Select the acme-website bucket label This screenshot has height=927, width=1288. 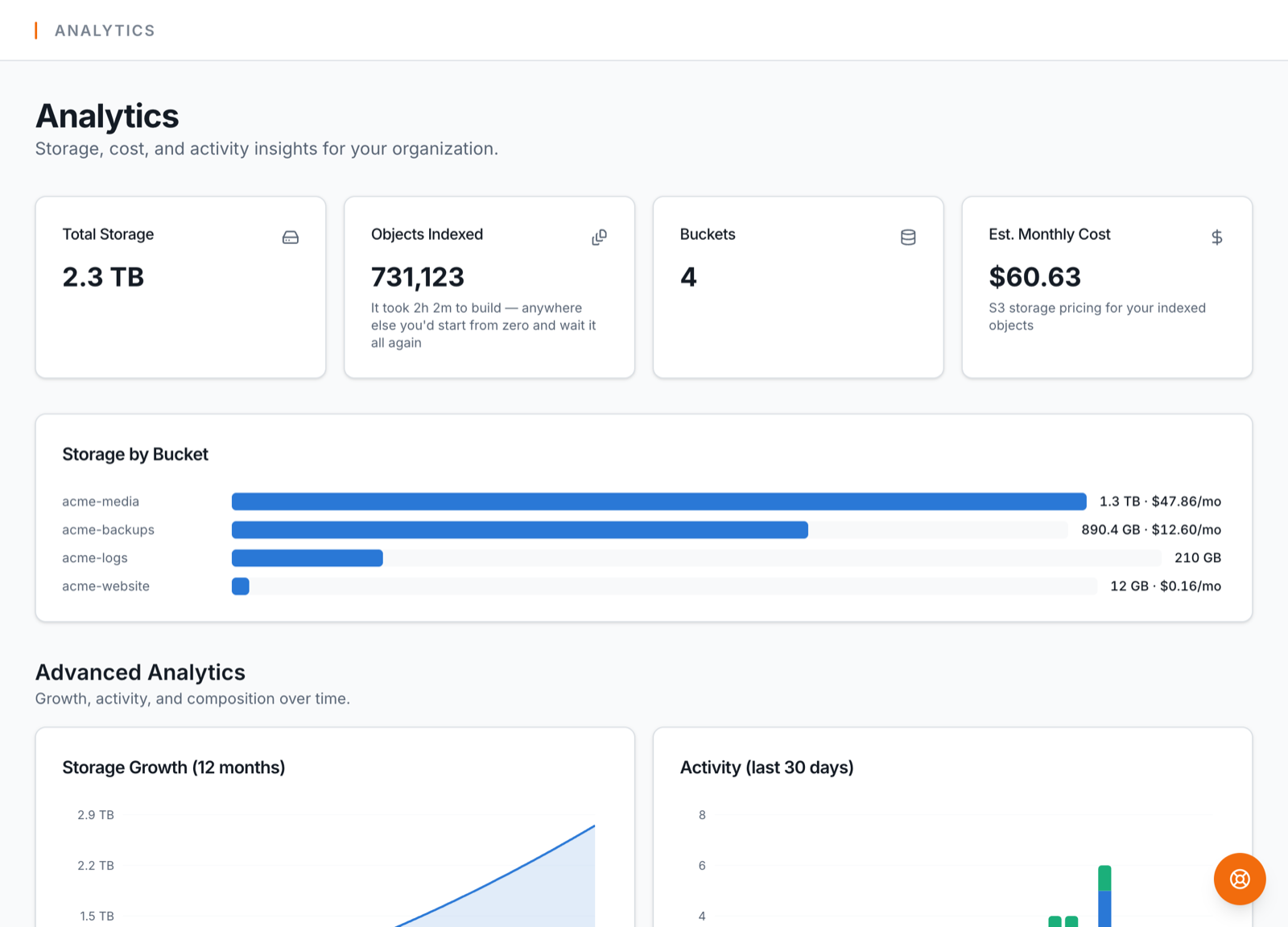point(105,586)
